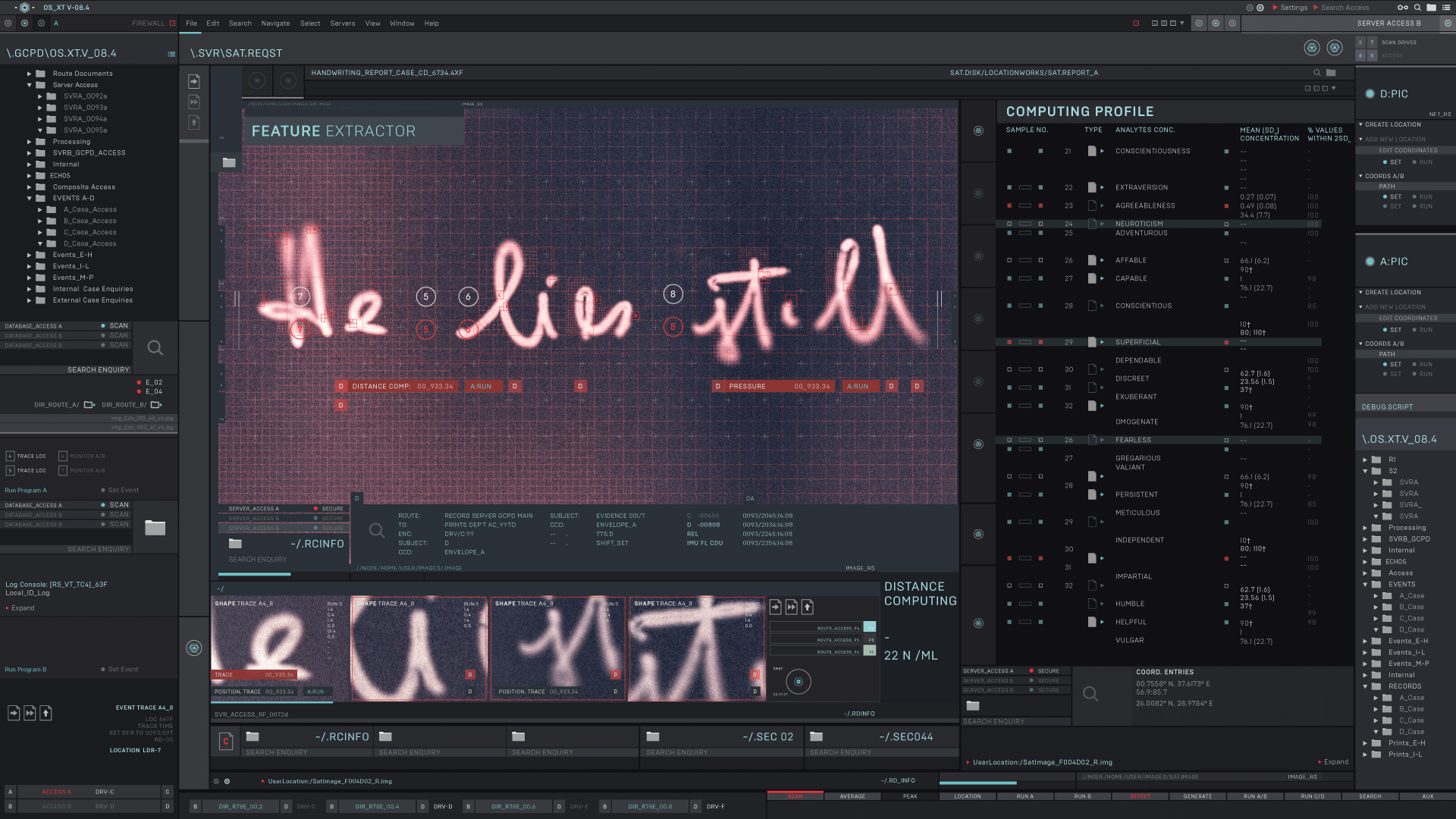Click the magnifier above the E_02 indicator
The height and width of the screenshot is (819, 1456).
coord(155,348)
